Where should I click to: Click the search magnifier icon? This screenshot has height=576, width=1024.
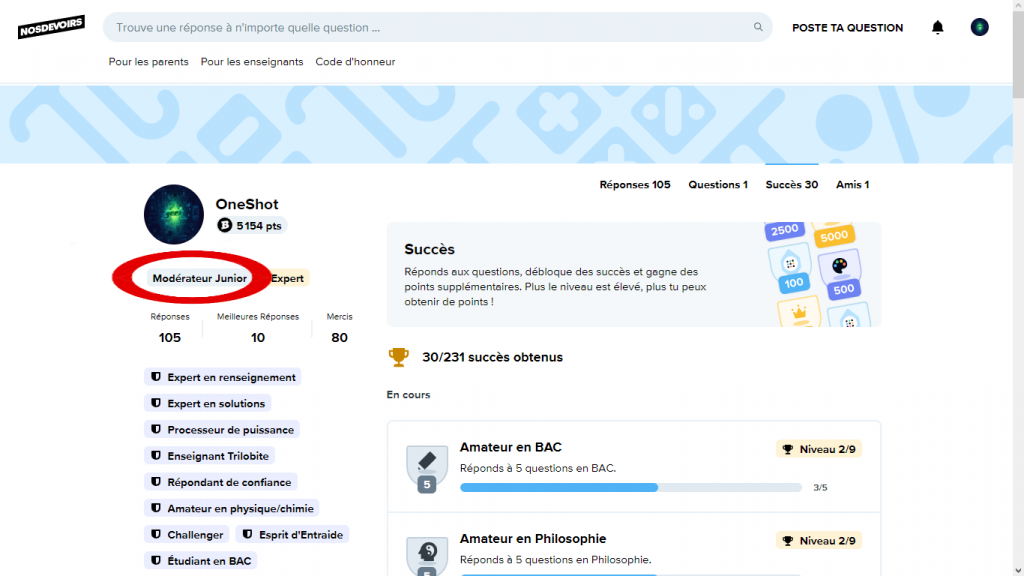(x=758, y=27)
